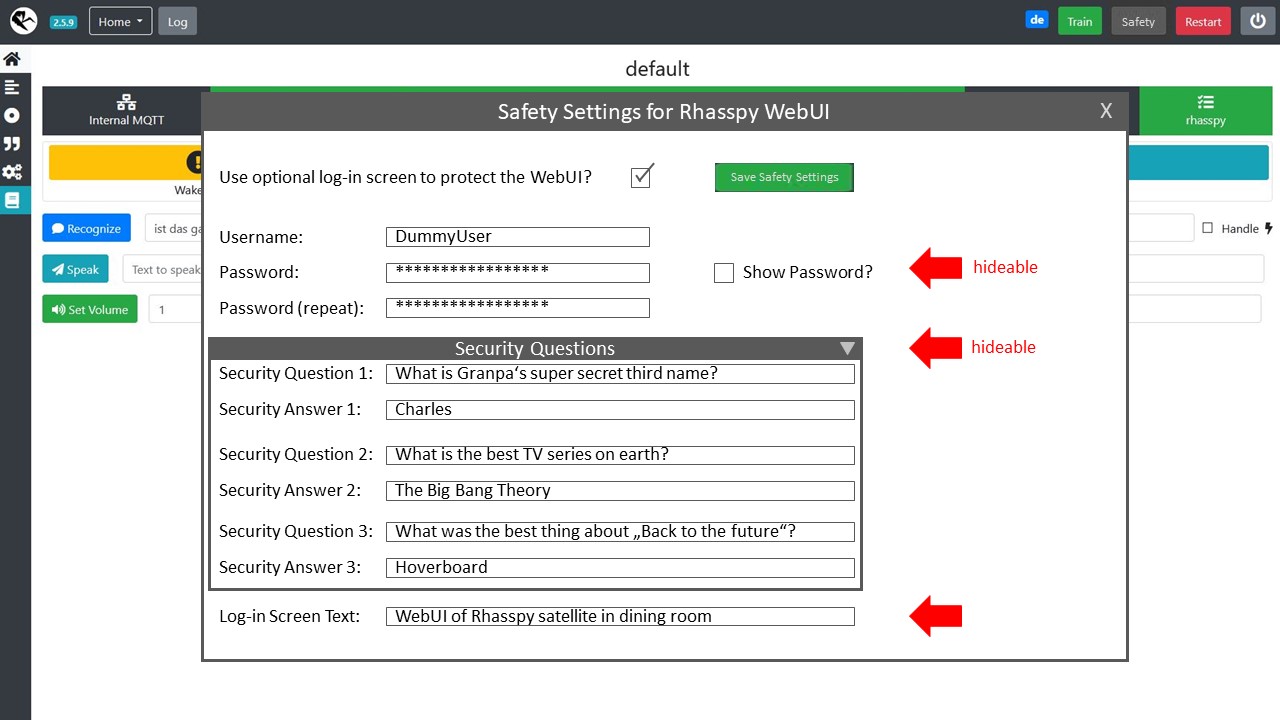
Task: Select the highlighted book icon in the sidebar
Action: [11, 200]
